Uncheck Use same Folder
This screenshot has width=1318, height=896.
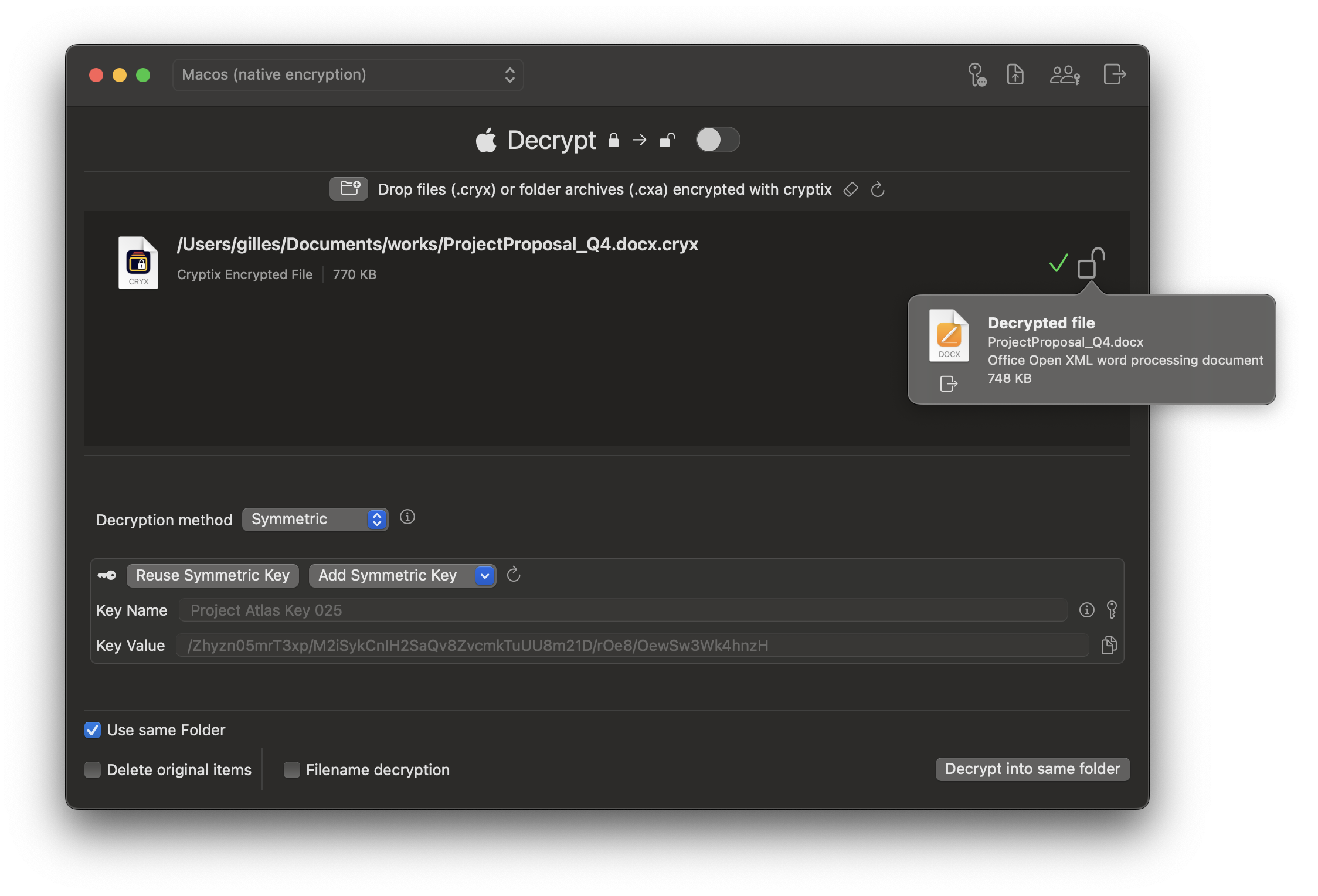93,730
